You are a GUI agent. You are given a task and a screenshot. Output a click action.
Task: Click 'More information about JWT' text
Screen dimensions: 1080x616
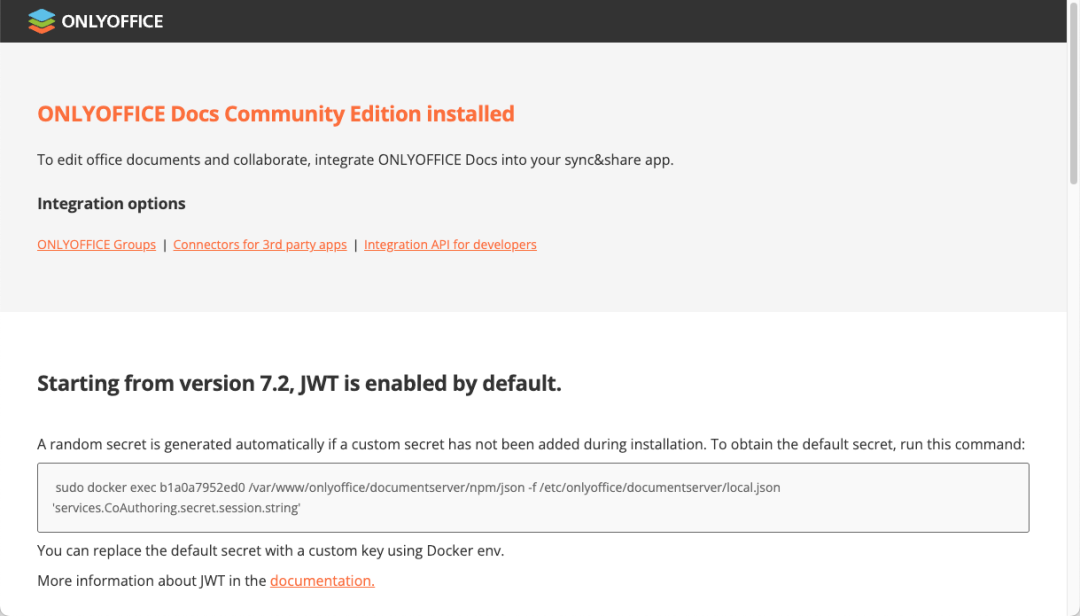point(152,581)
